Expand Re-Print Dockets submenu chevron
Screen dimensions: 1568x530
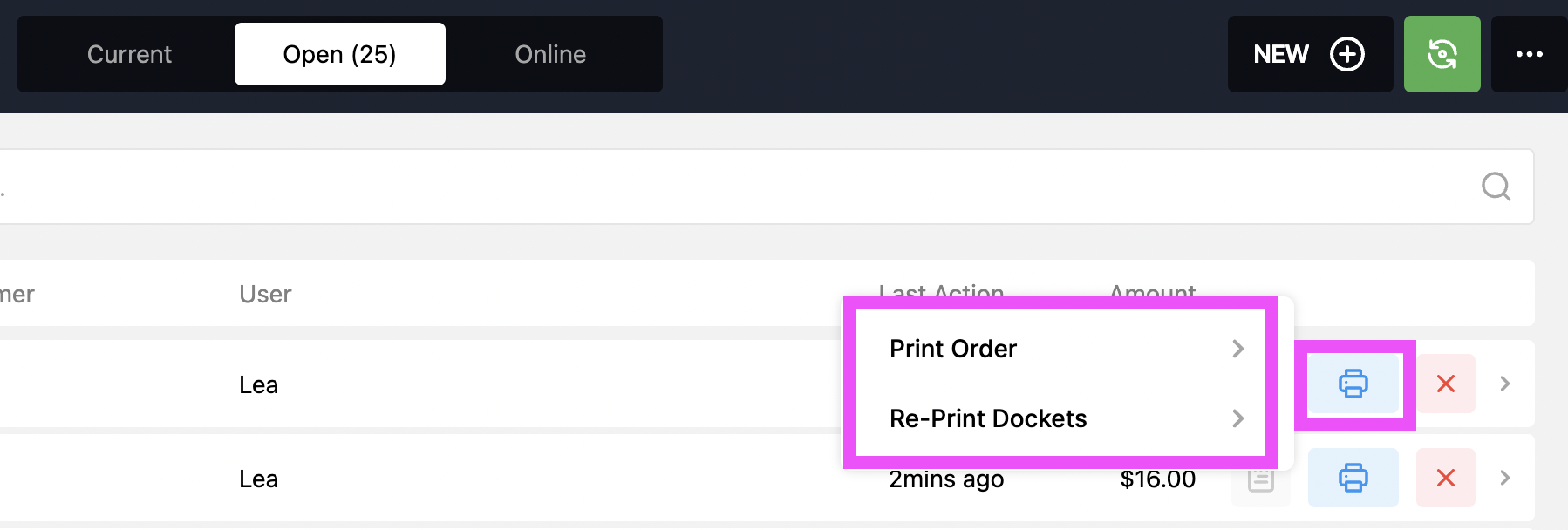click(x=1237, y=418)
